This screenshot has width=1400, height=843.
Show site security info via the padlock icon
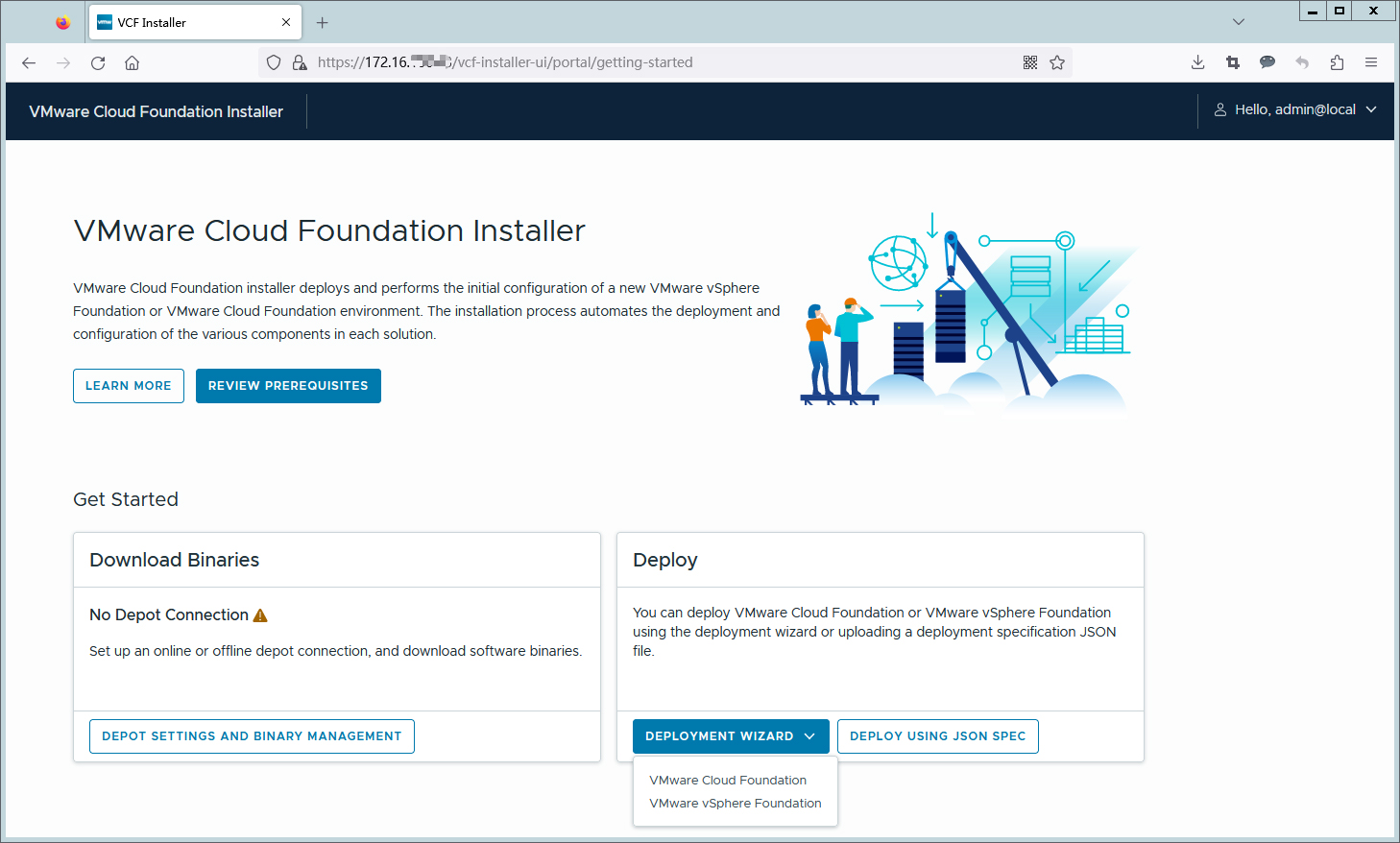300,62
